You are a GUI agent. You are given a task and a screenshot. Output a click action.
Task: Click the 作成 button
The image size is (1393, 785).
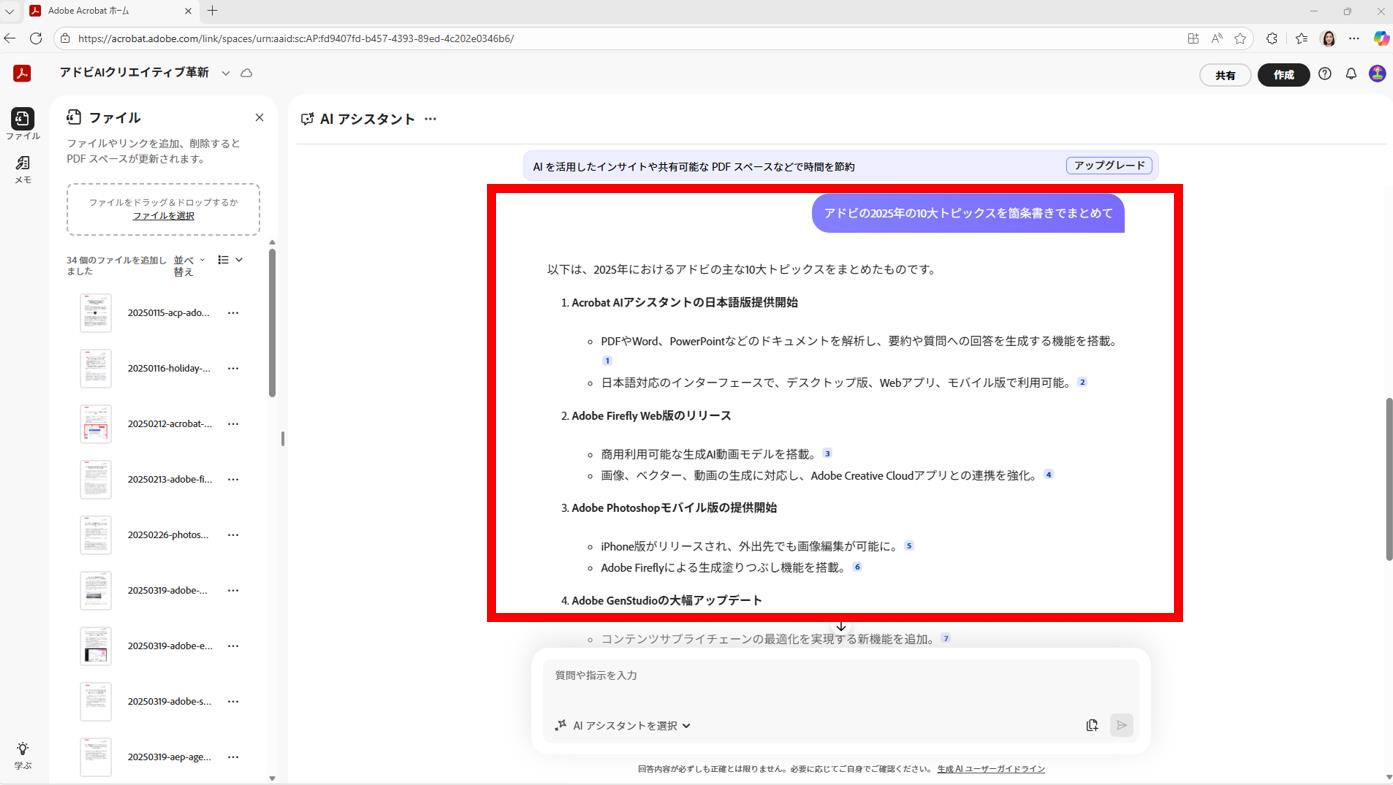click(1283, 75)
